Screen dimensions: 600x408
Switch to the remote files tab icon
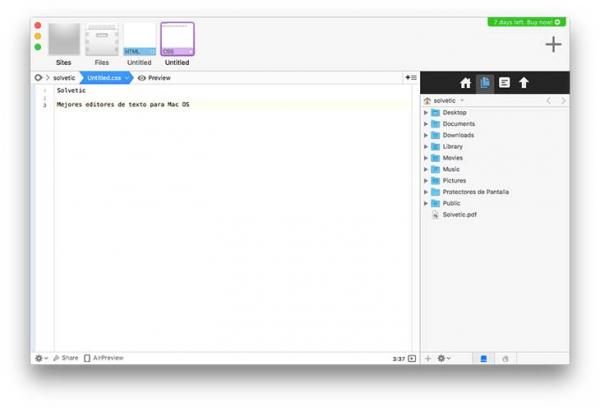505,359
